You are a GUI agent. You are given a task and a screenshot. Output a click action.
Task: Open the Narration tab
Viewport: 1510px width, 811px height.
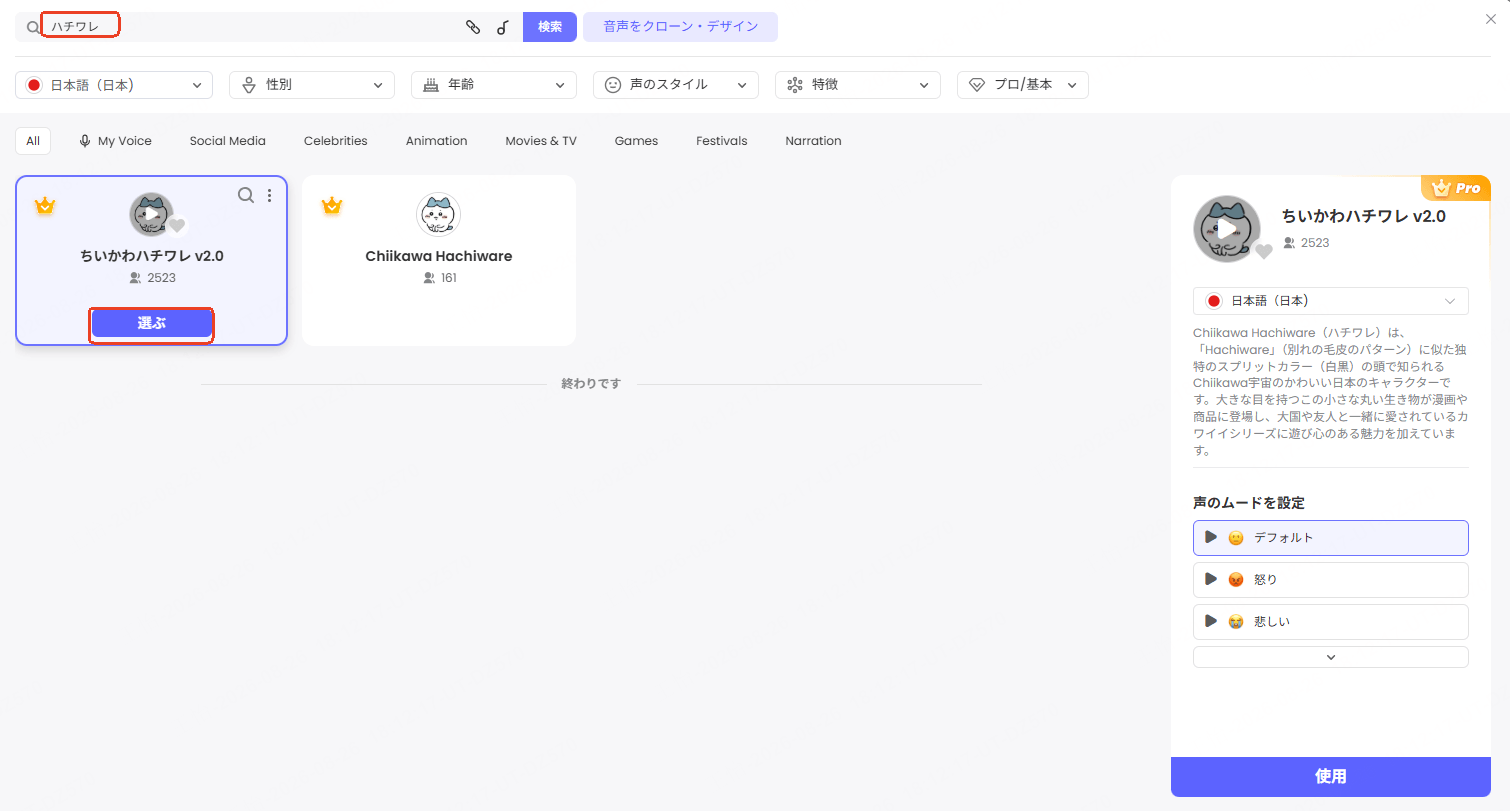814,141
